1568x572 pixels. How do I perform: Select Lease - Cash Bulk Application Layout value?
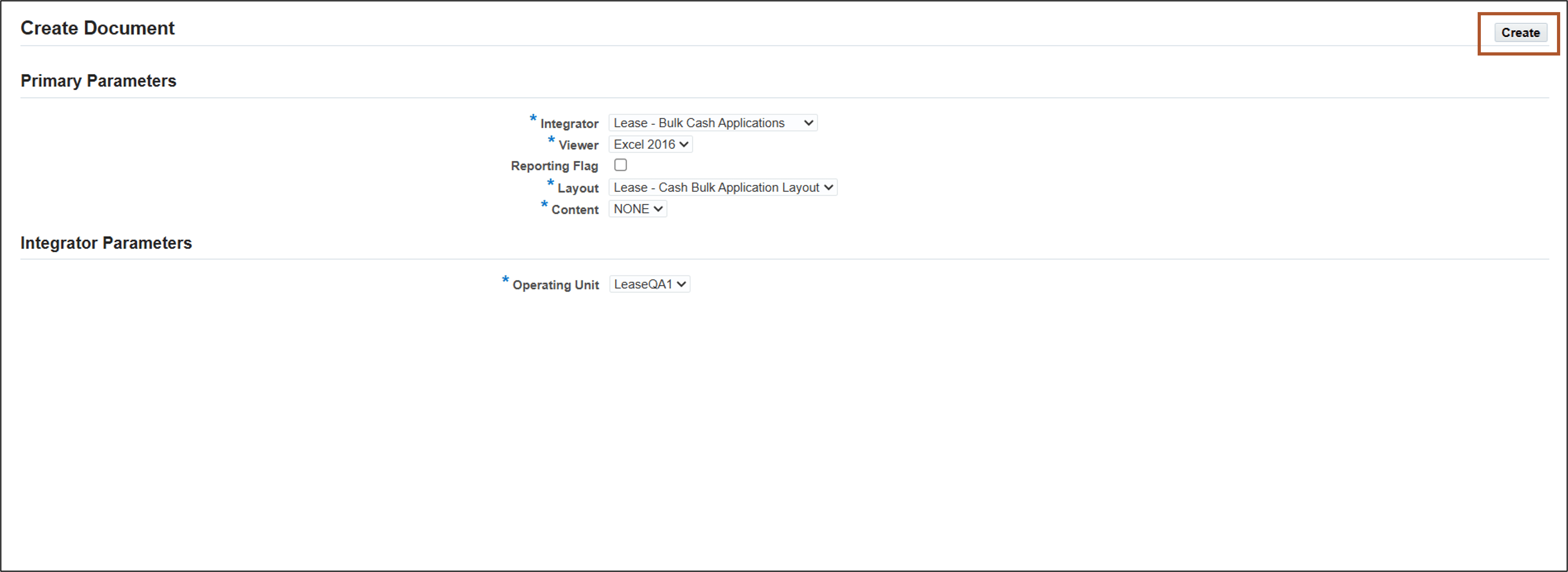click(715, 187)
